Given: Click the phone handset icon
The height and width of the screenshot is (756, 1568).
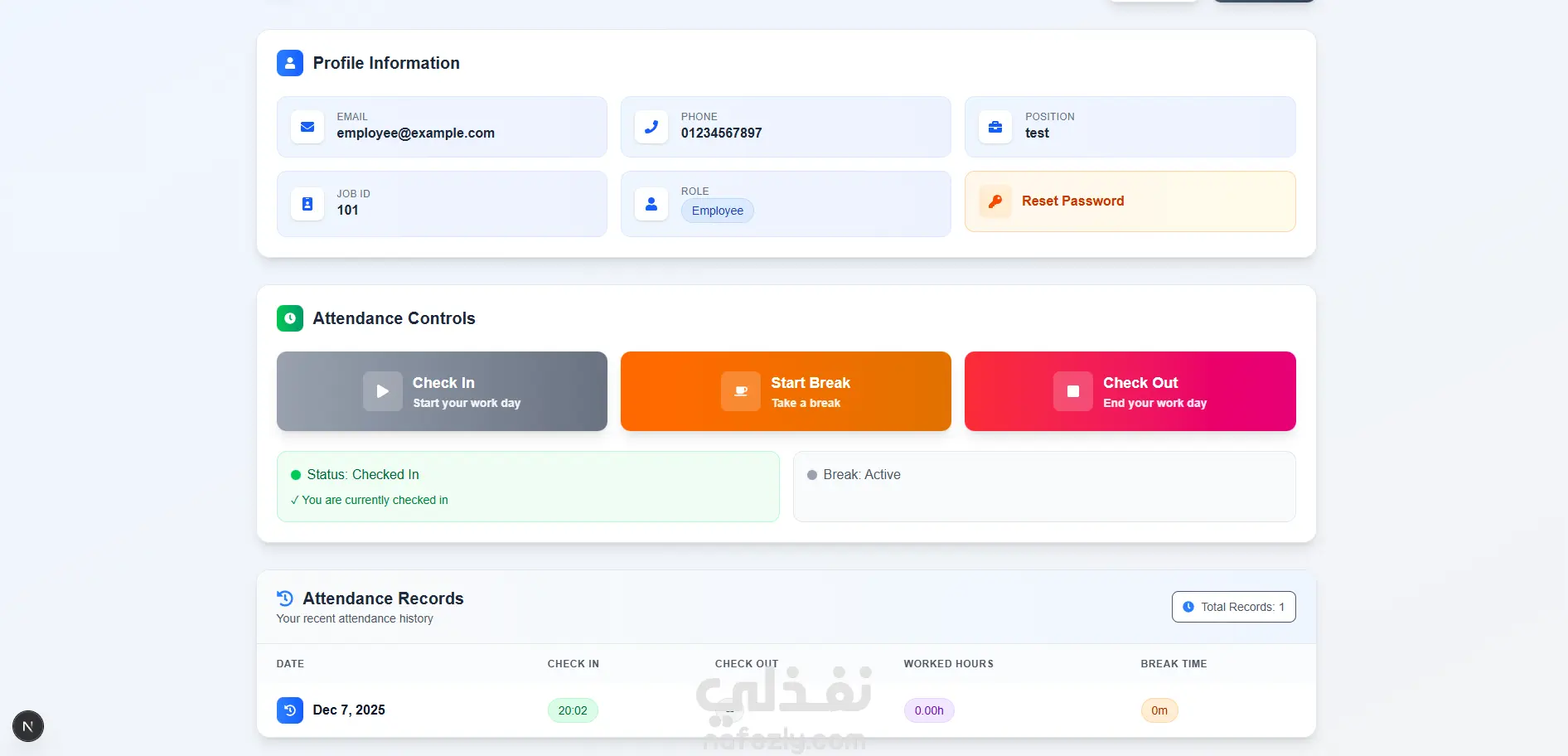Looking at the screenshot, I should (651, 127).
